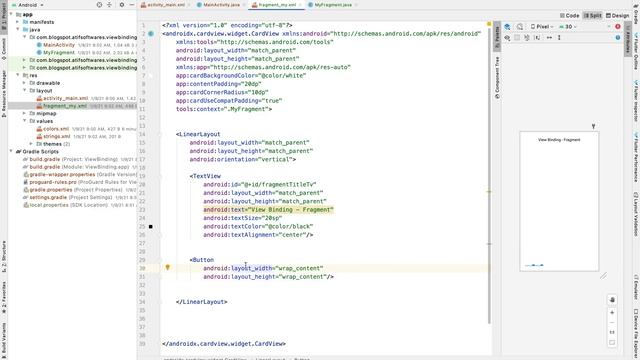Switch editor to Code view mode

[x=569, y=16]
